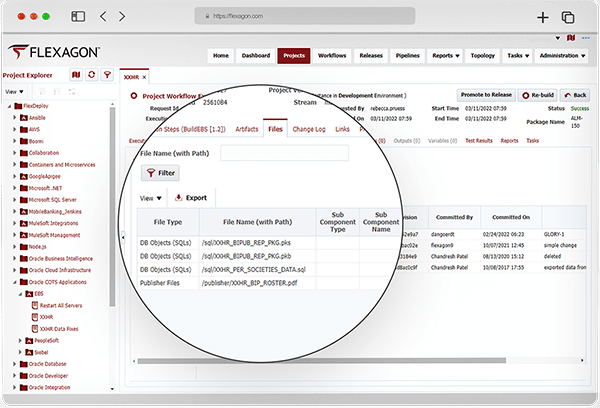
Task: Open Restart All Servers project
Action: click(x=60, y=305)
